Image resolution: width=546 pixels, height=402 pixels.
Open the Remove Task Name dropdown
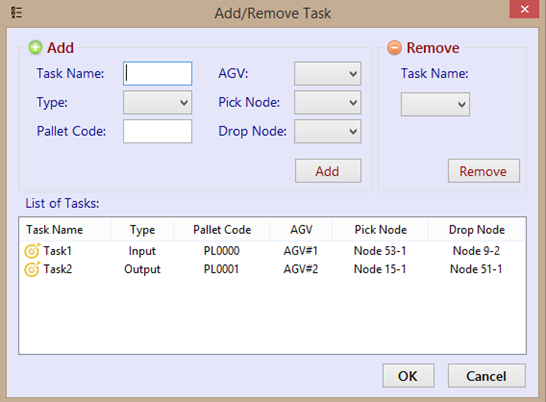pos(435,104)
